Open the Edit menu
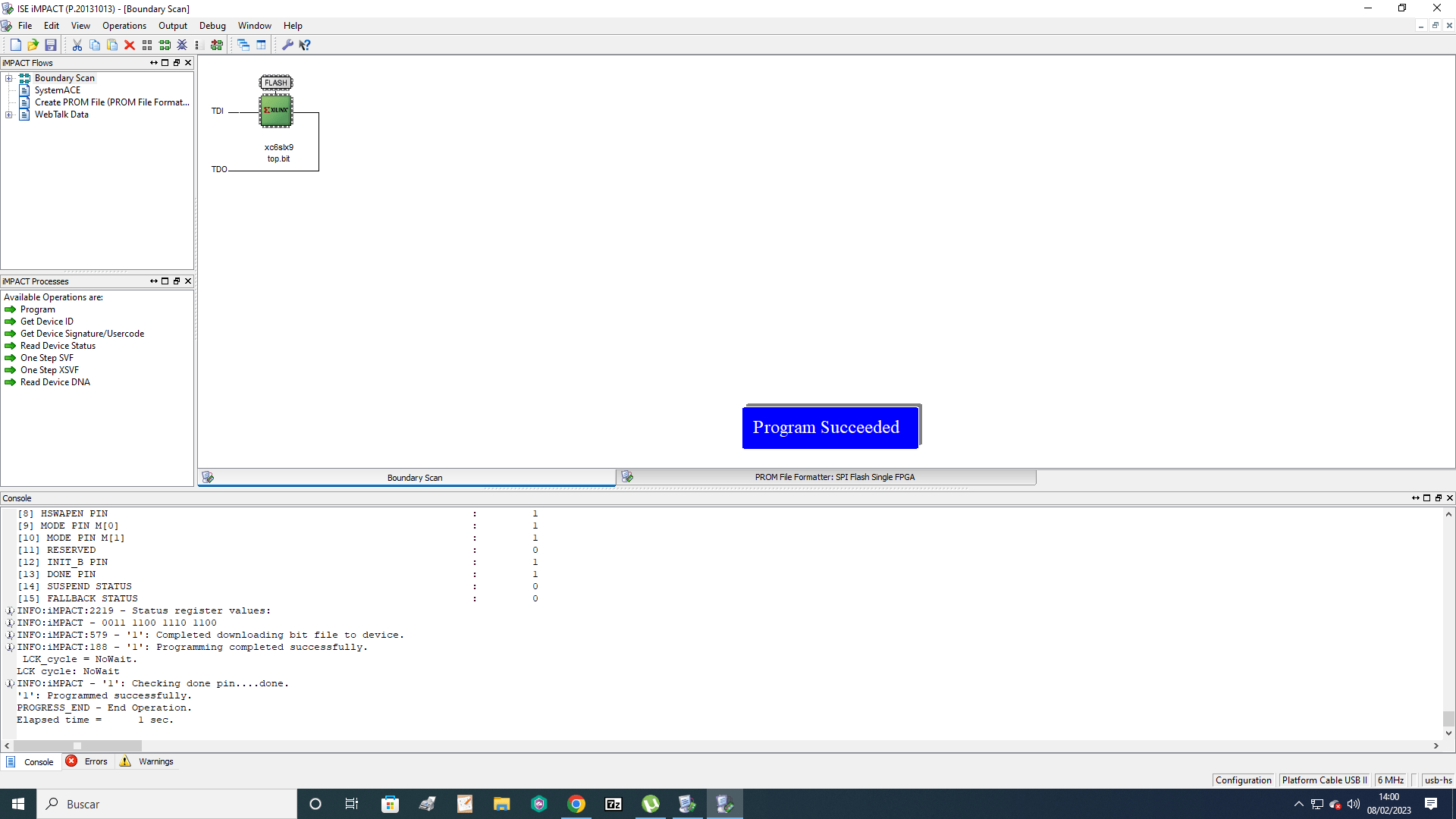1456x819 pixels. tap(52, 26)
